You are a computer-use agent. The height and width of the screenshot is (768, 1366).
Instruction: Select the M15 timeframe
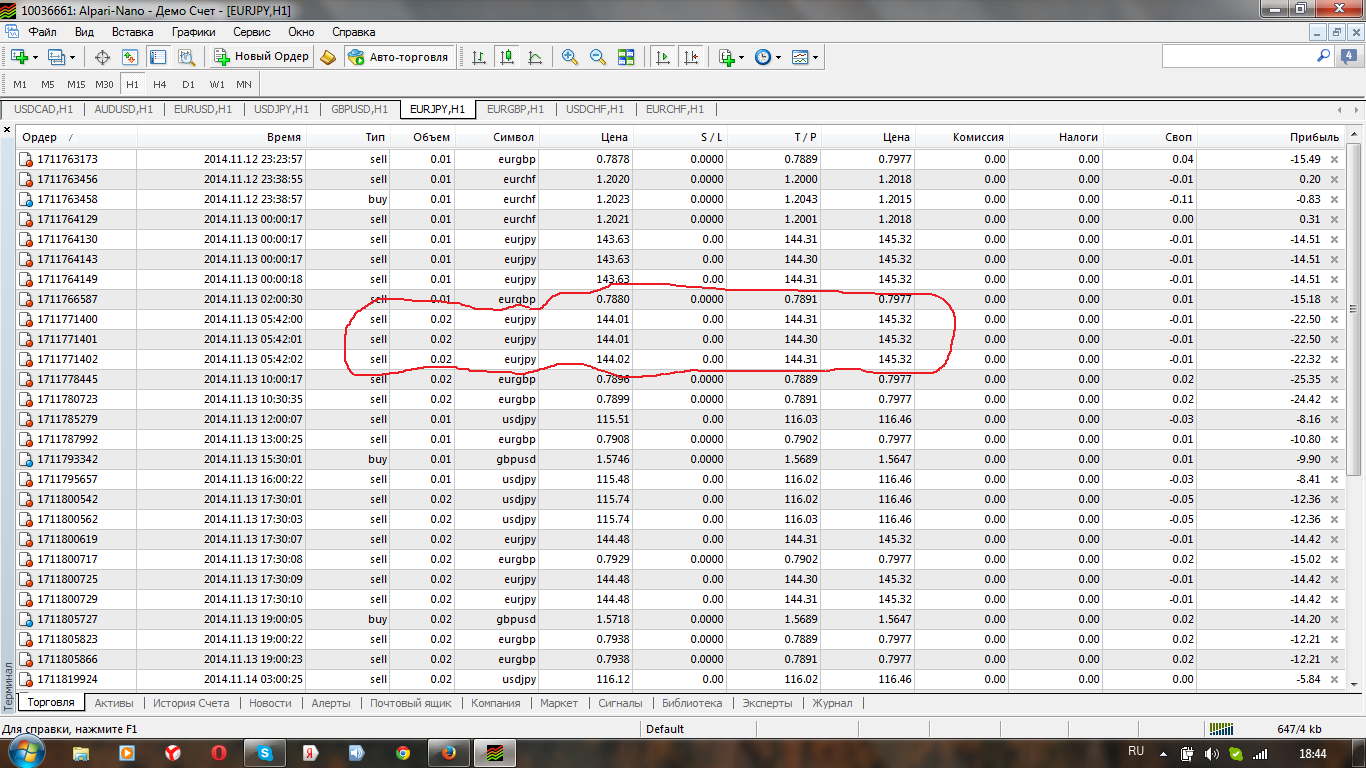[76, 85]
